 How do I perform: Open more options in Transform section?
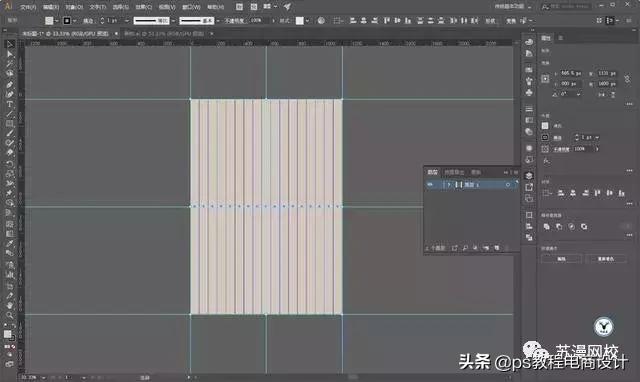pyautogui.click(x=629, y=104)
